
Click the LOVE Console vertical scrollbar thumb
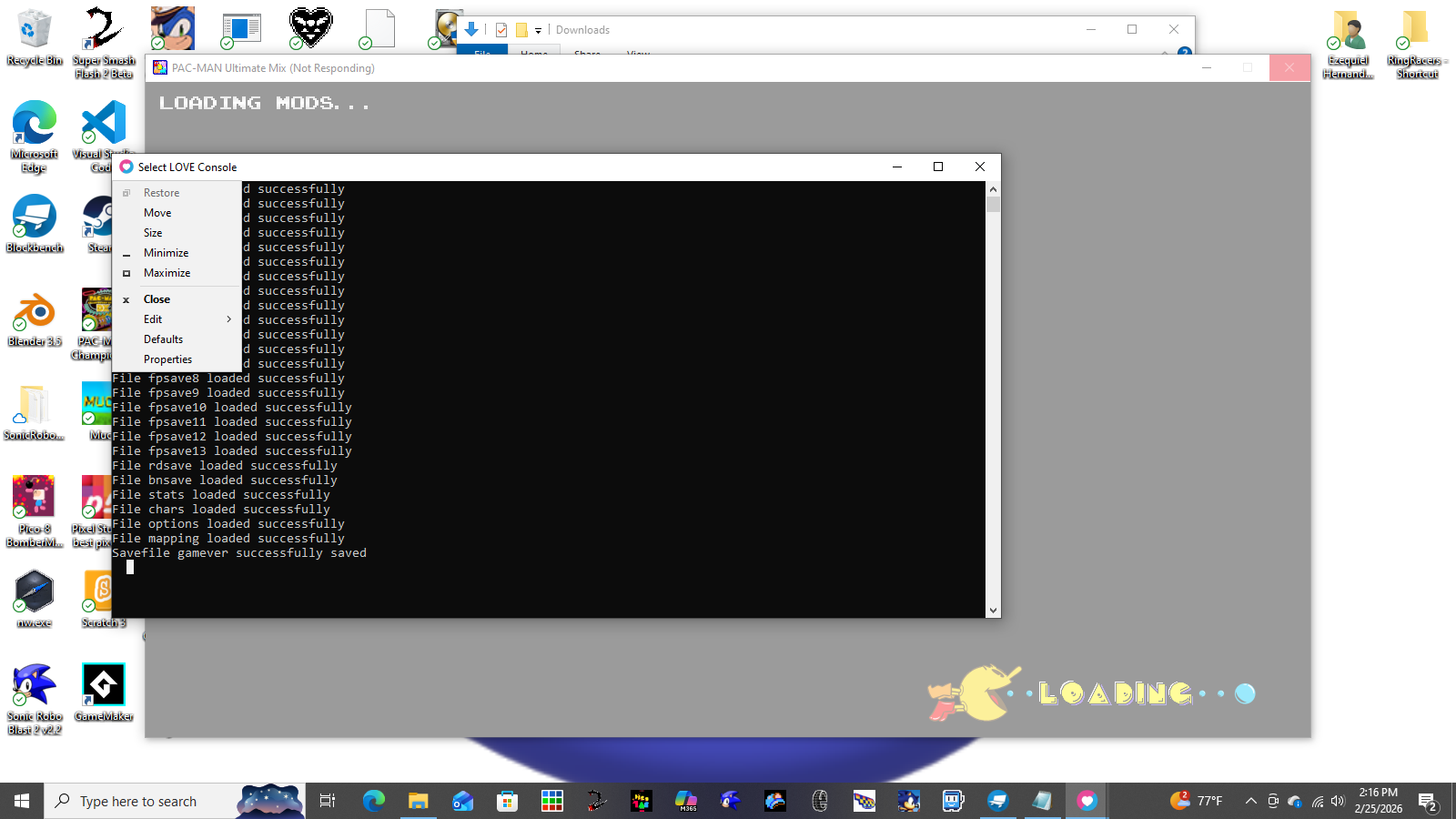[993, 204]
